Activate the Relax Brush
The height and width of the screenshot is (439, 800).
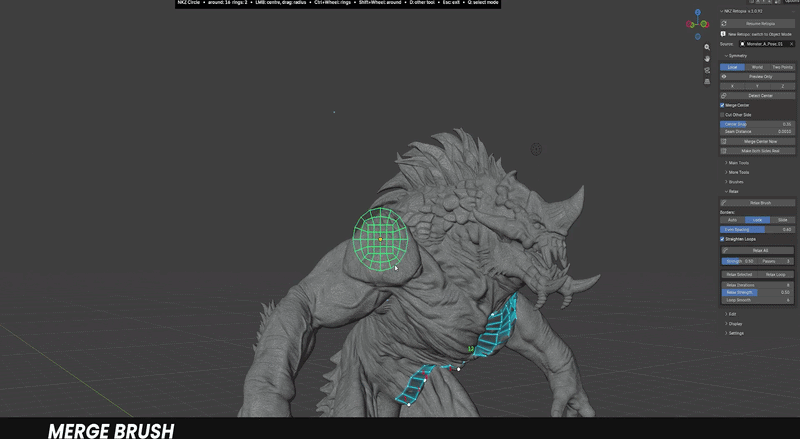757,203
